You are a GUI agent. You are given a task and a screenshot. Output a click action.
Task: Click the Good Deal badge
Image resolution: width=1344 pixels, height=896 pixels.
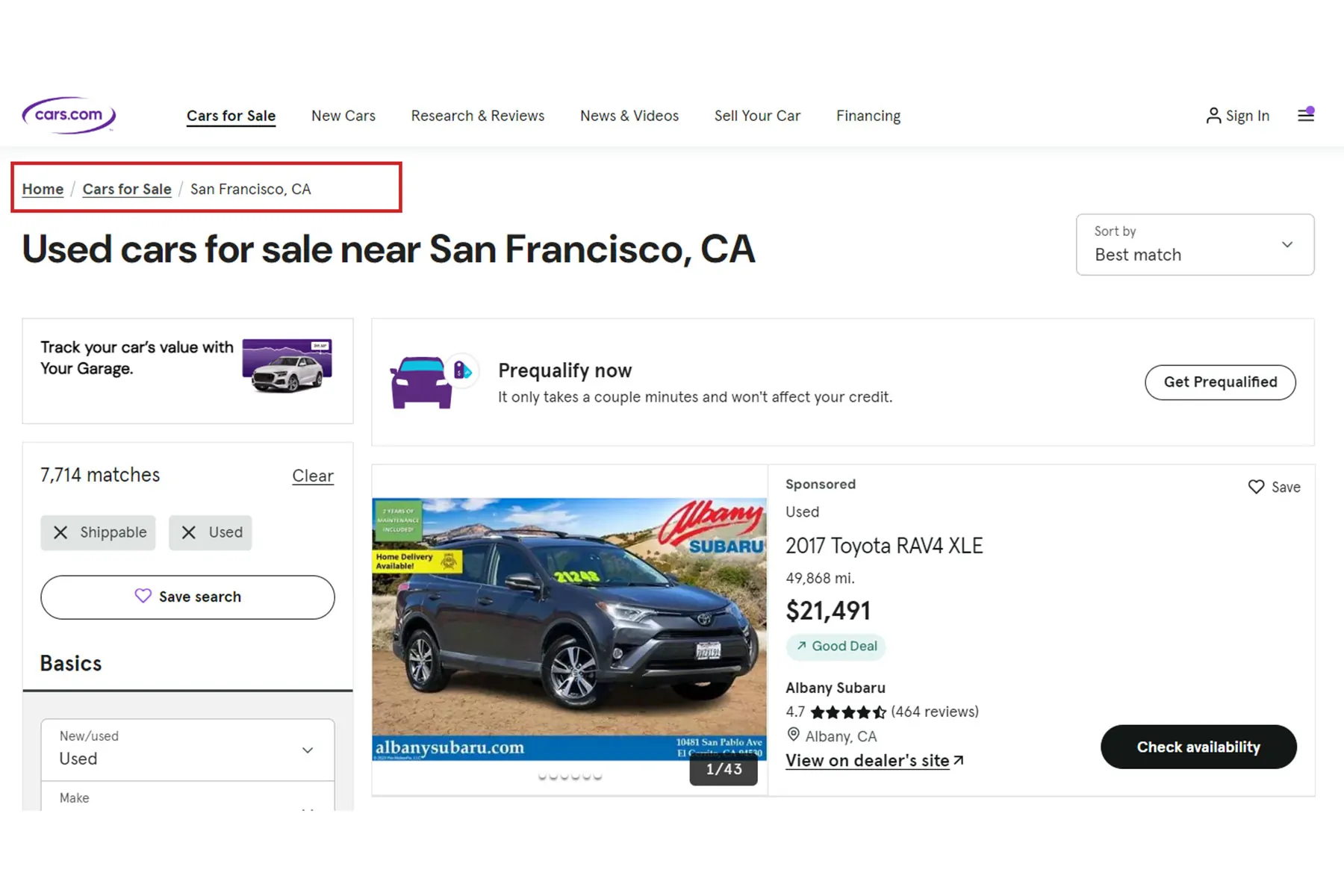point(836,646)
